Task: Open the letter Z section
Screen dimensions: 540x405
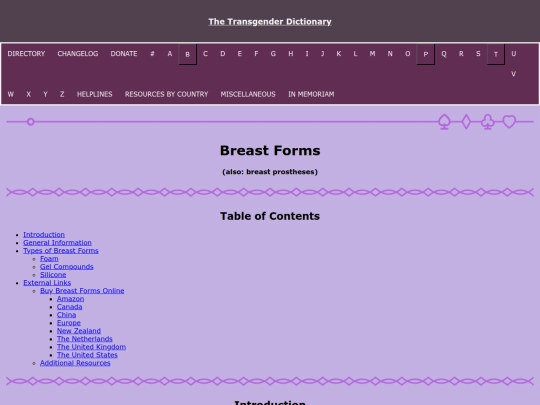Action: [62, 94]
